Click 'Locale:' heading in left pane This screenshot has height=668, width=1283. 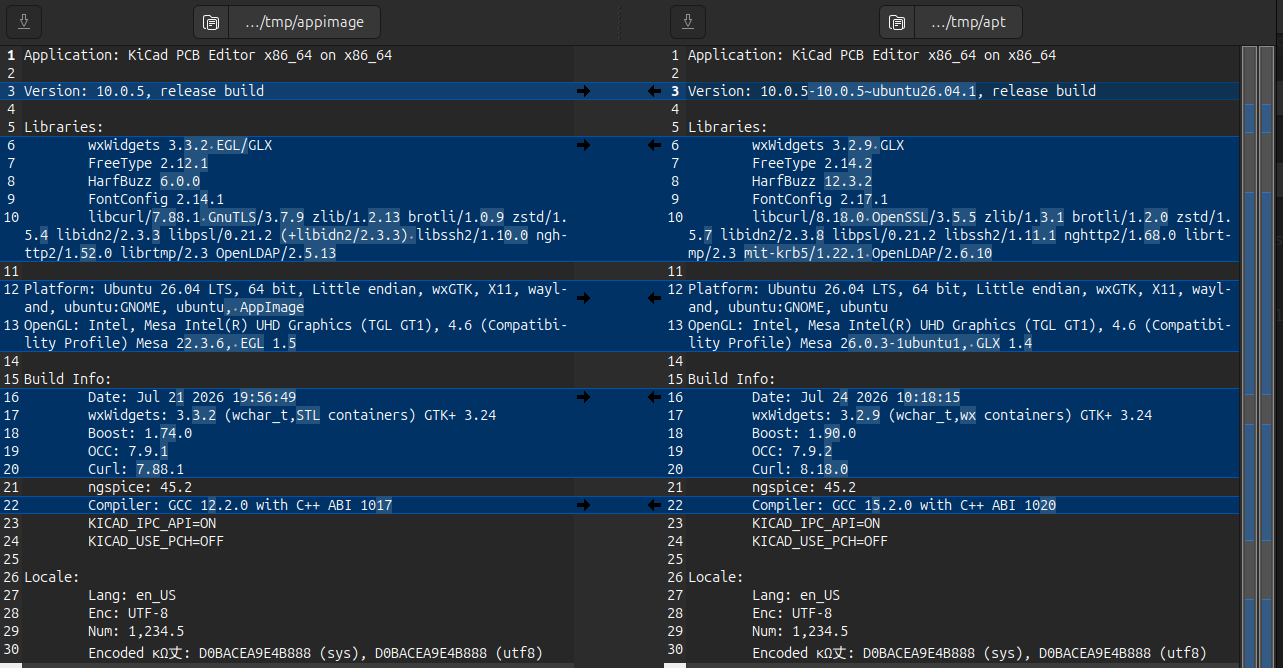click(x=52, y=577)
